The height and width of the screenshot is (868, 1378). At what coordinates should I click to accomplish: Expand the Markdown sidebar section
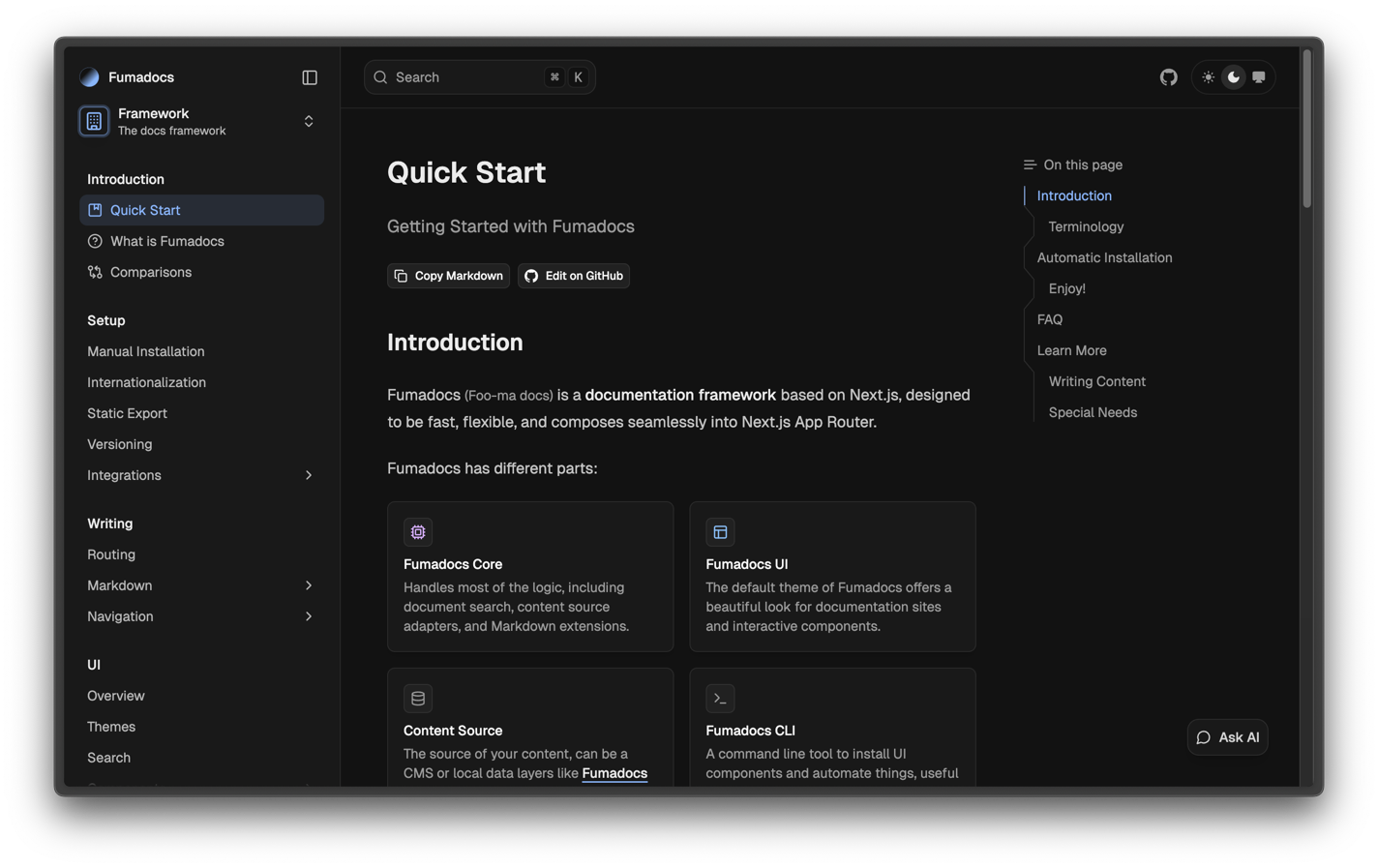pos(308,585)
